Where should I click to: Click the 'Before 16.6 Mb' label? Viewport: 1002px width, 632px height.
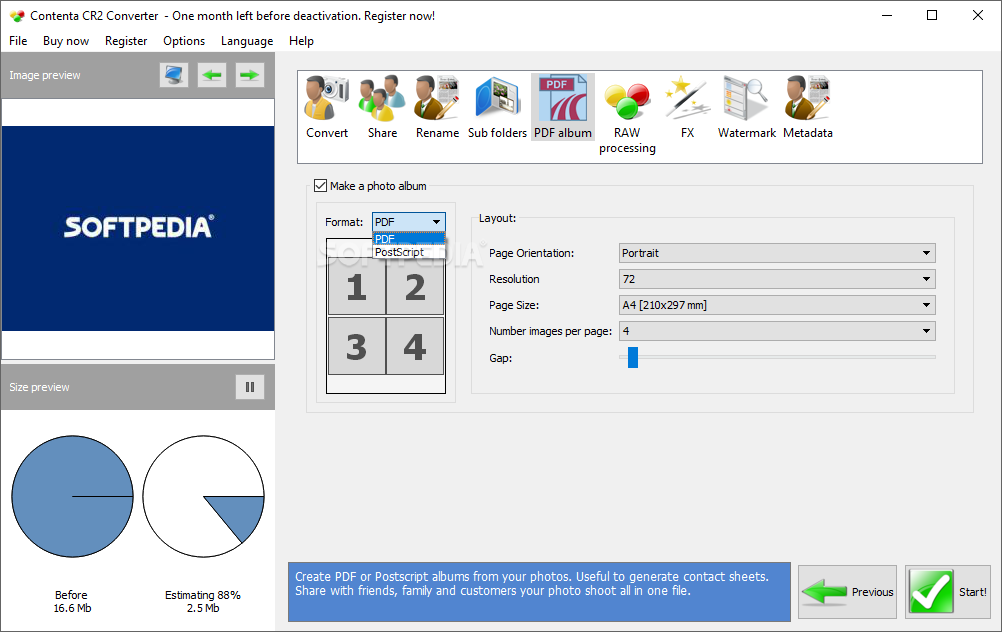click(x=72, y=601)
